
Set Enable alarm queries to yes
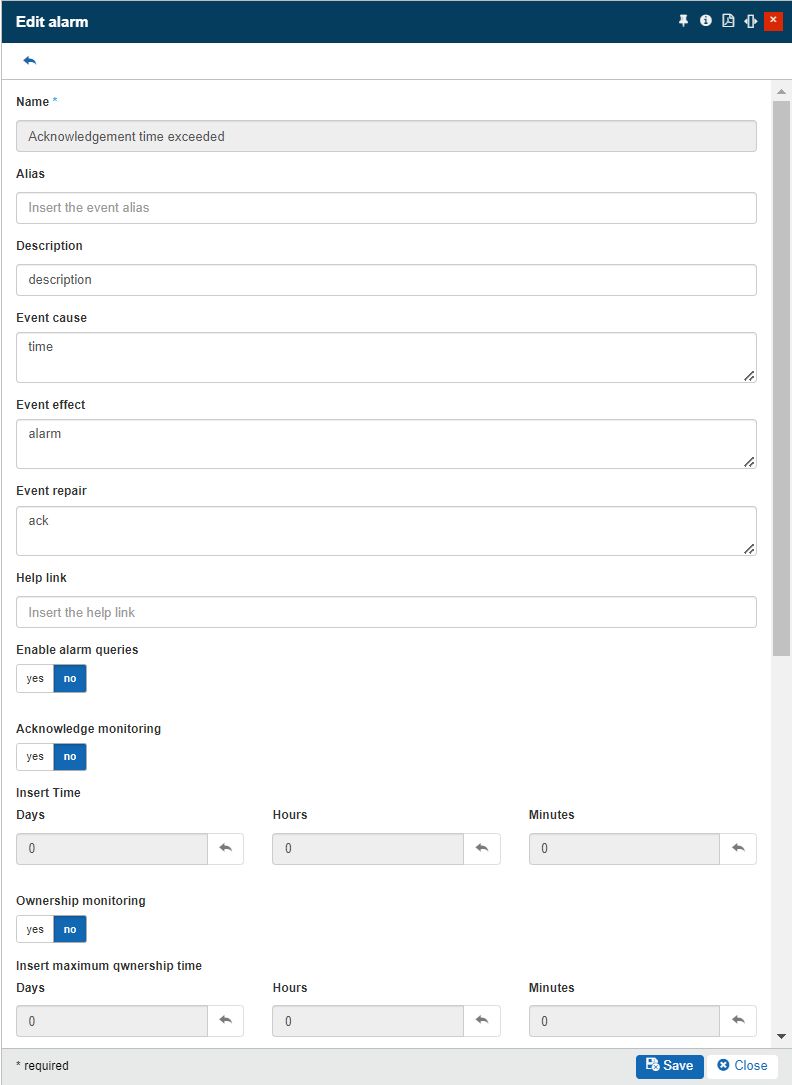35,678
